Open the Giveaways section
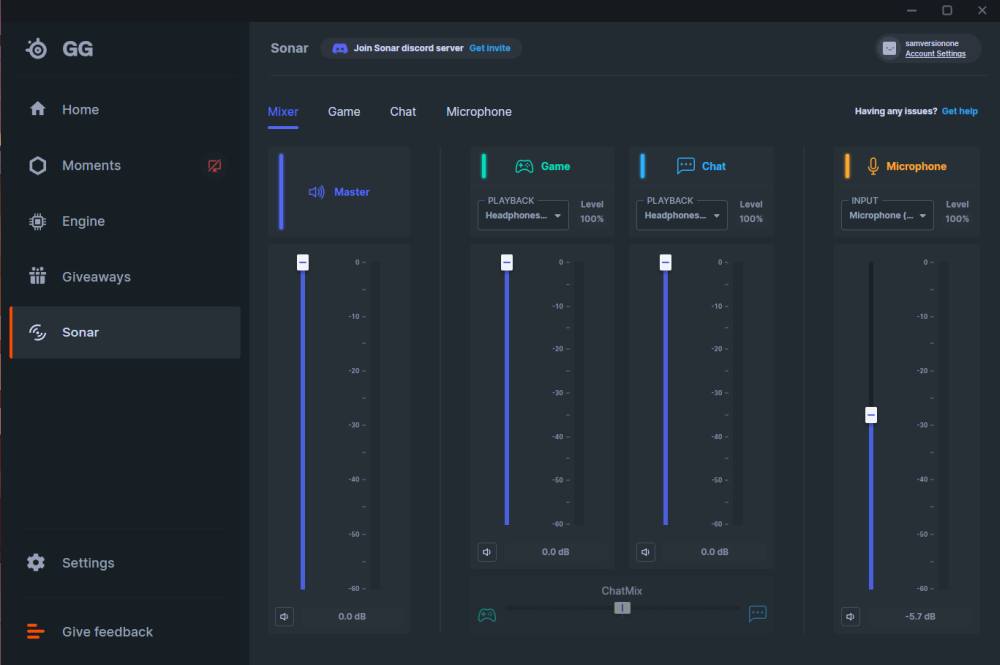The image size is (1000, 665). point(96,277)
